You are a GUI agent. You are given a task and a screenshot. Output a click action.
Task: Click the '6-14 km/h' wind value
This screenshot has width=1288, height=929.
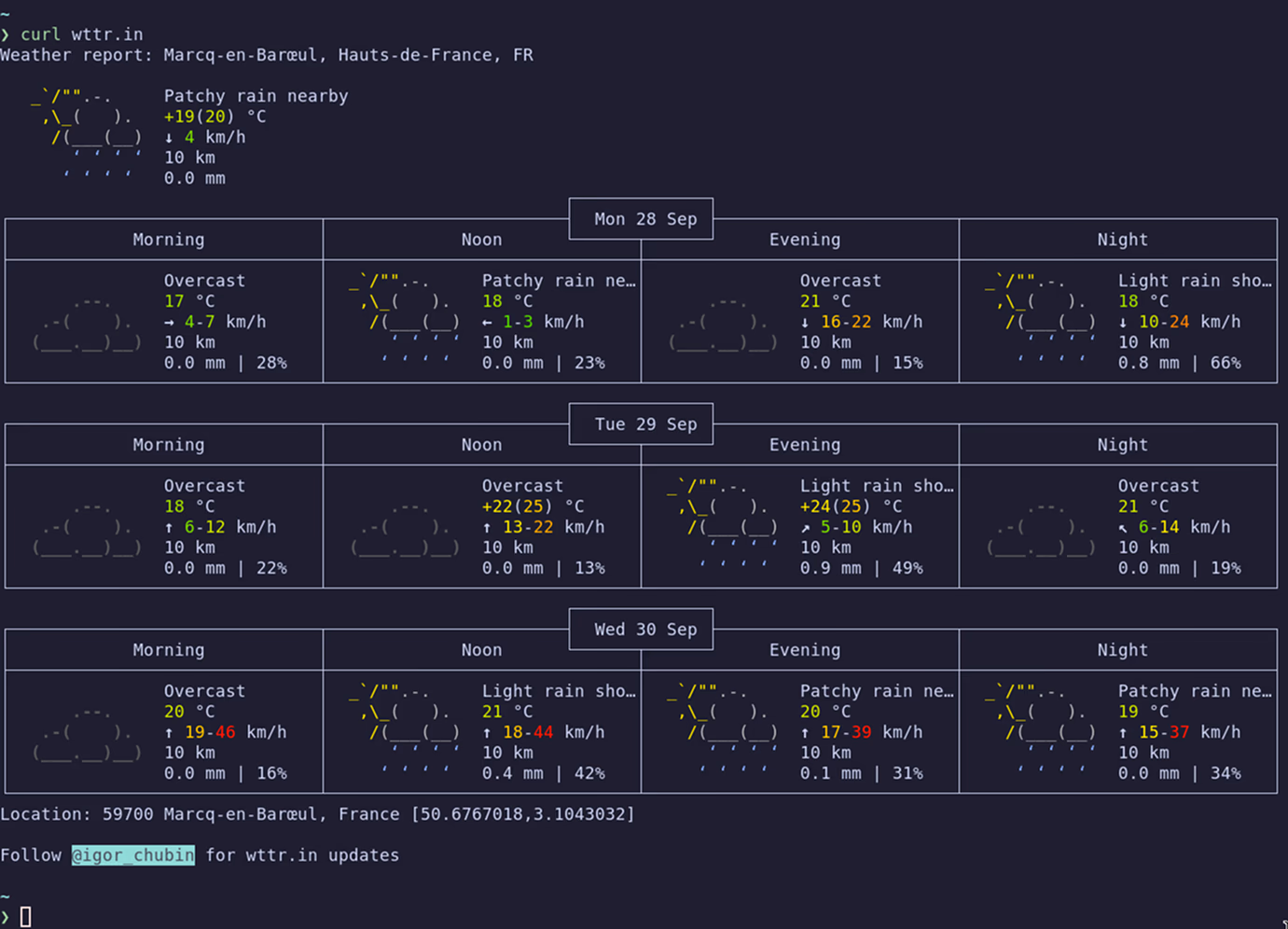(x=1184, y=527)
